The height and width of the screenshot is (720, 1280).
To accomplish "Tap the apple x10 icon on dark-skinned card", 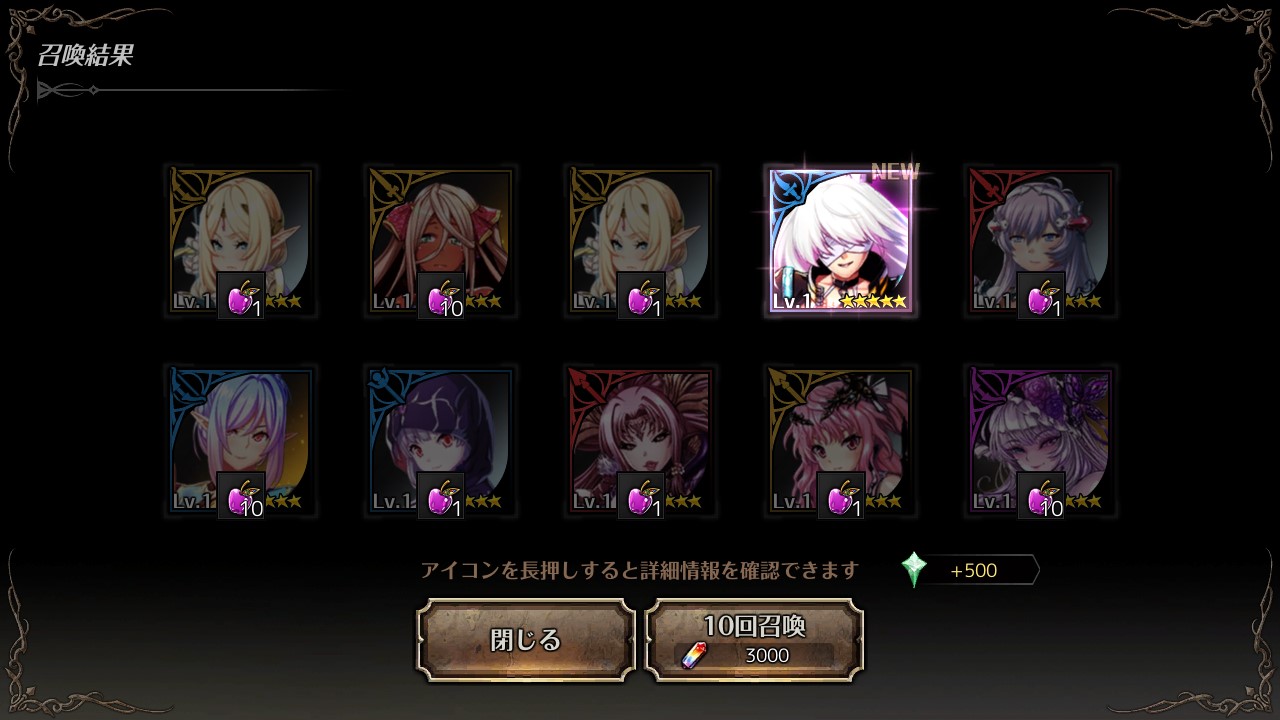I will [441, 296].
